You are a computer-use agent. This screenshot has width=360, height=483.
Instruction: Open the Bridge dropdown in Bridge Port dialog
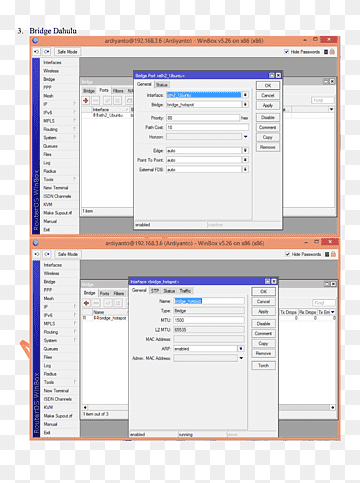click(245, 105)
